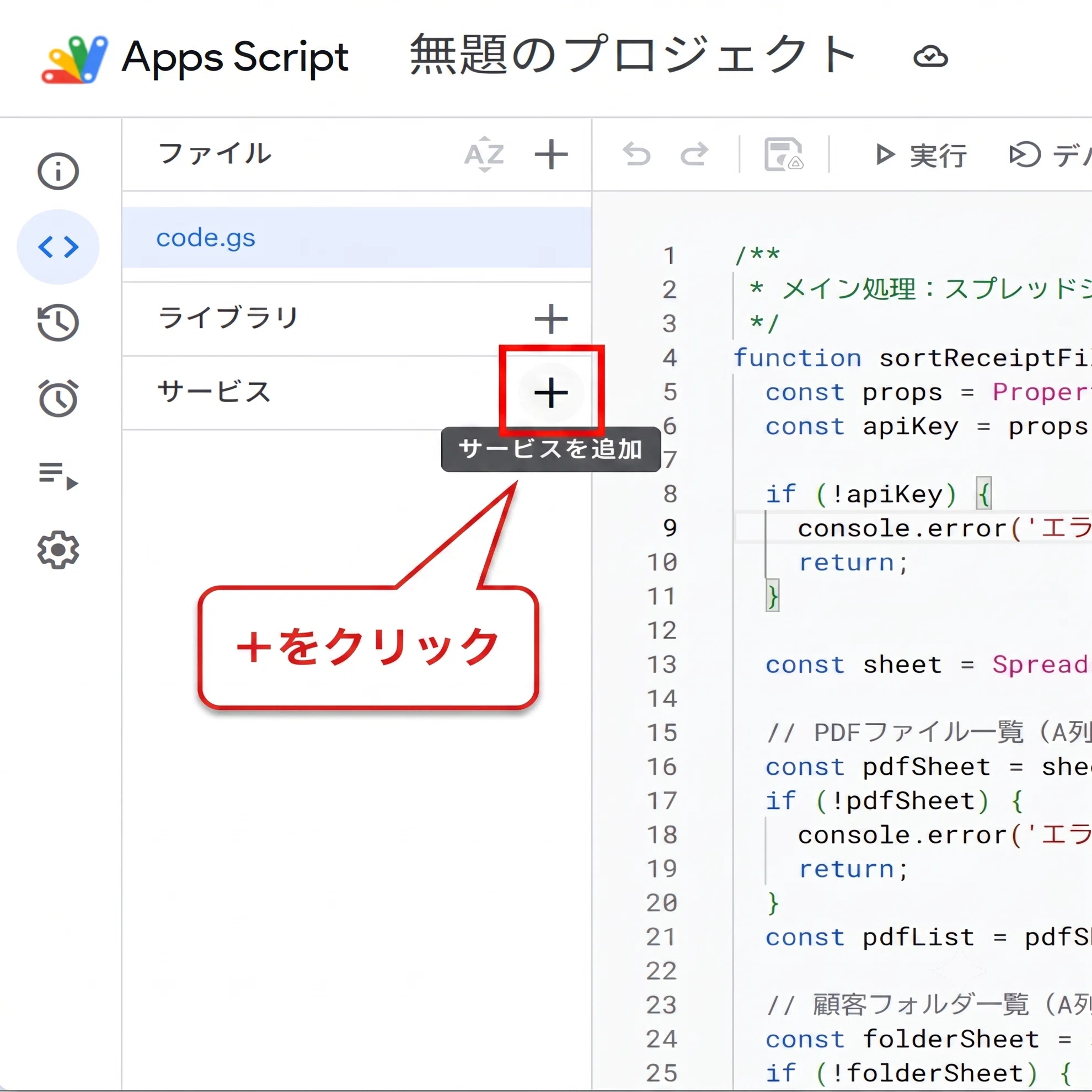Image resolution: width=1092 pixels, height=1092 pixels.
Task: Redo the last edit
Action: pyautogui.click(x=695, y=154)
